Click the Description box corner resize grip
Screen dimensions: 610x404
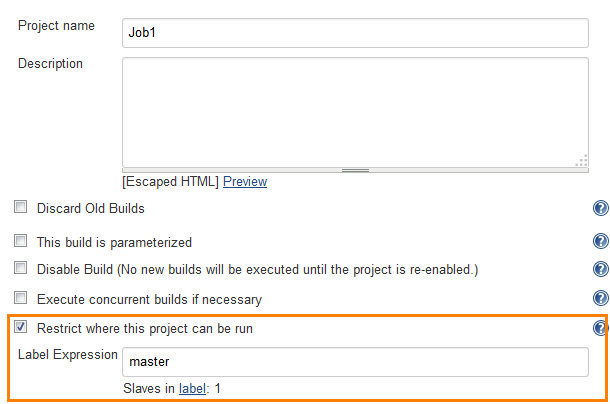pos(582,161)
